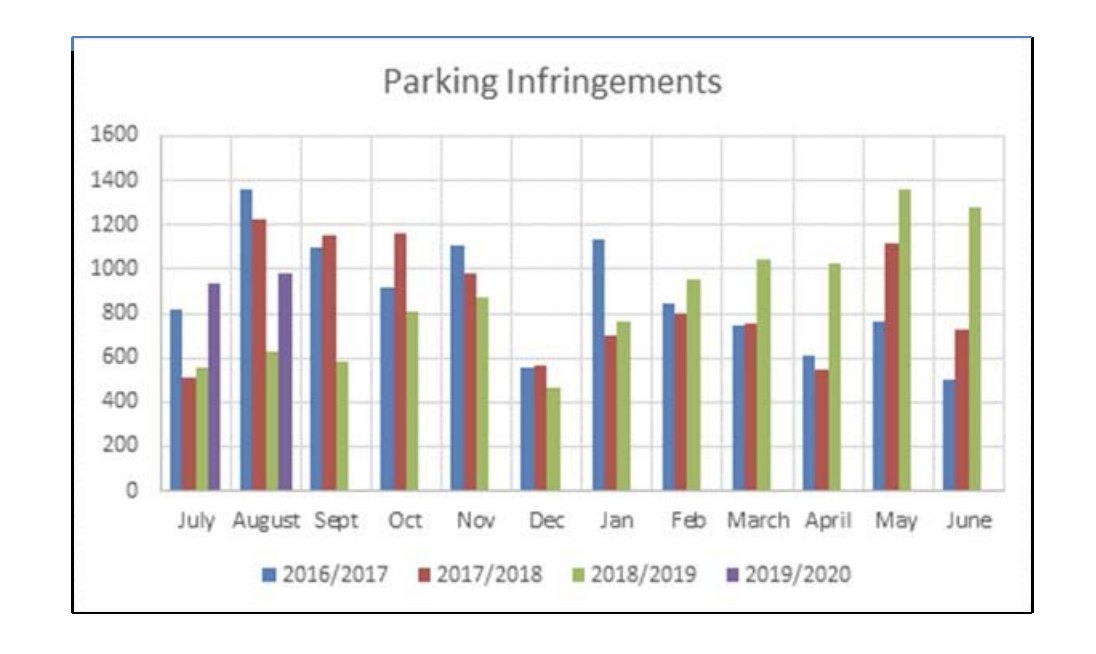Click the Feb axis label
1096x654 pixels.
[688, 521]
